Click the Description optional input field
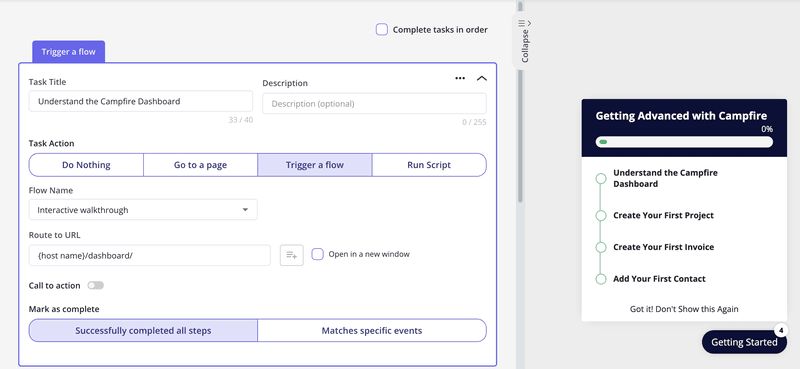 tap(374, 103)
